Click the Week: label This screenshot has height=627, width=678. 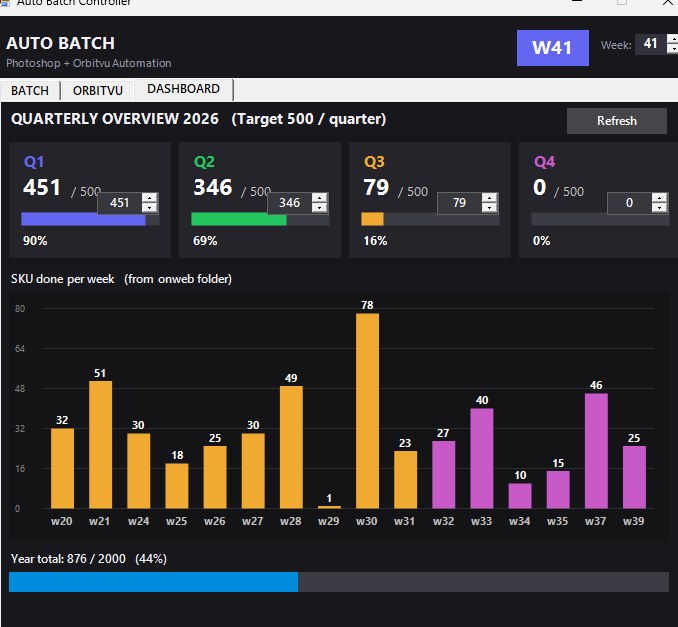click(x=616, y=45)
